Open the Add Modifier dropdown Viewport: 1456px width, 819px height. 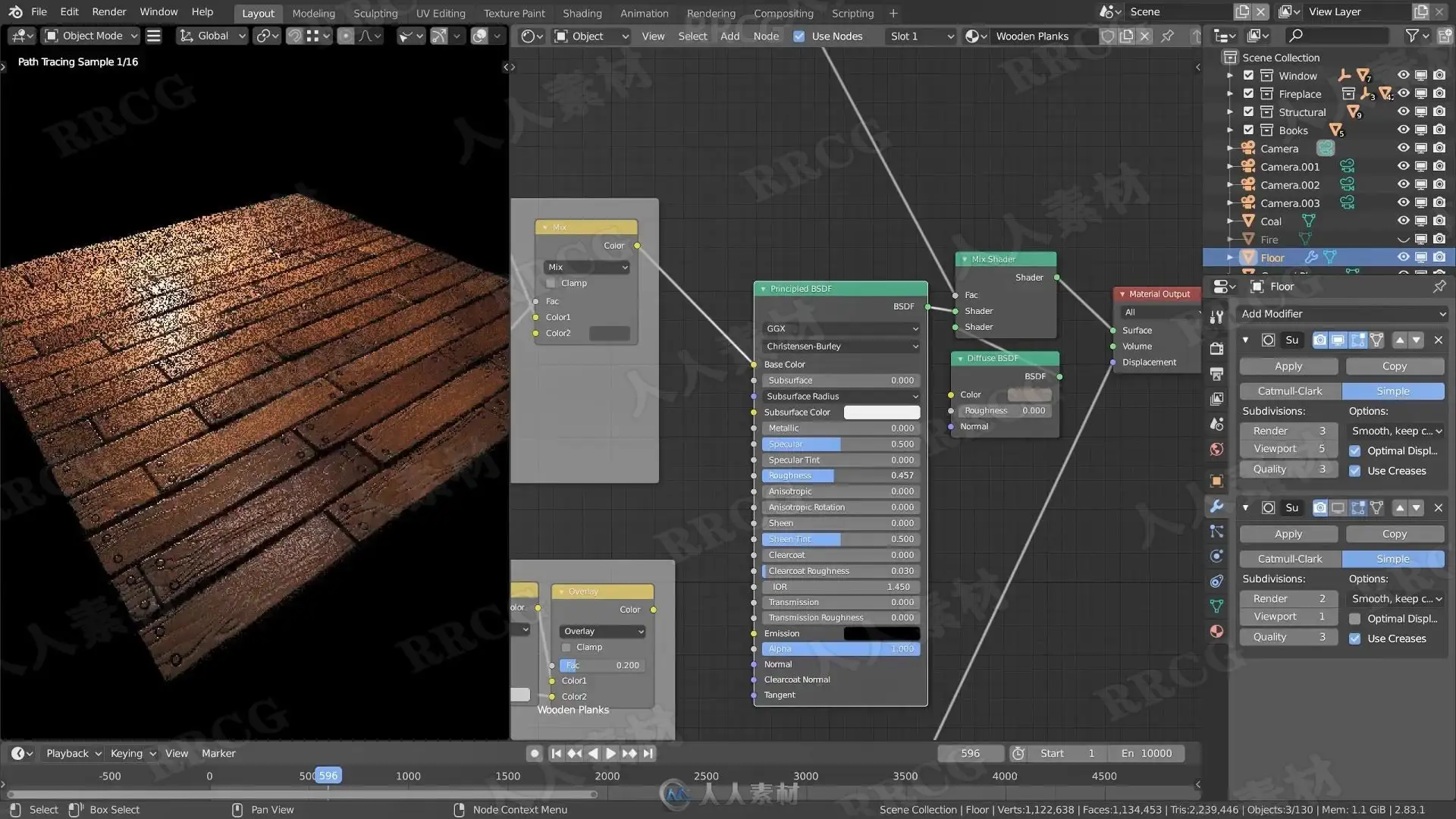pyautogui.click(x=1342, y=314)
